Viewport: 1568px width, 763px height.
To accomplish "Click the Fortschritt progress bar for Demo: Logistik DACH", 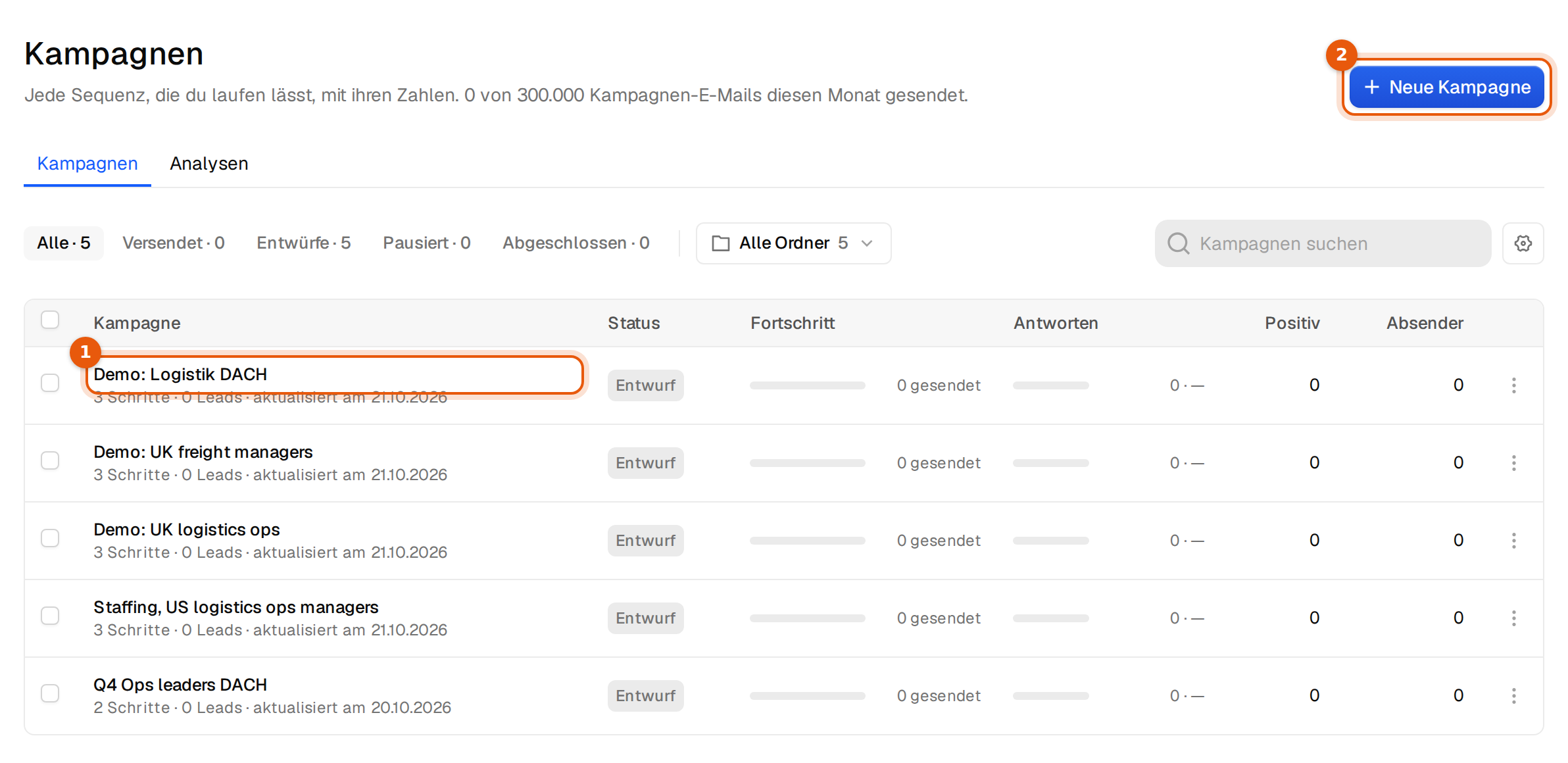I will pos(808,385).
